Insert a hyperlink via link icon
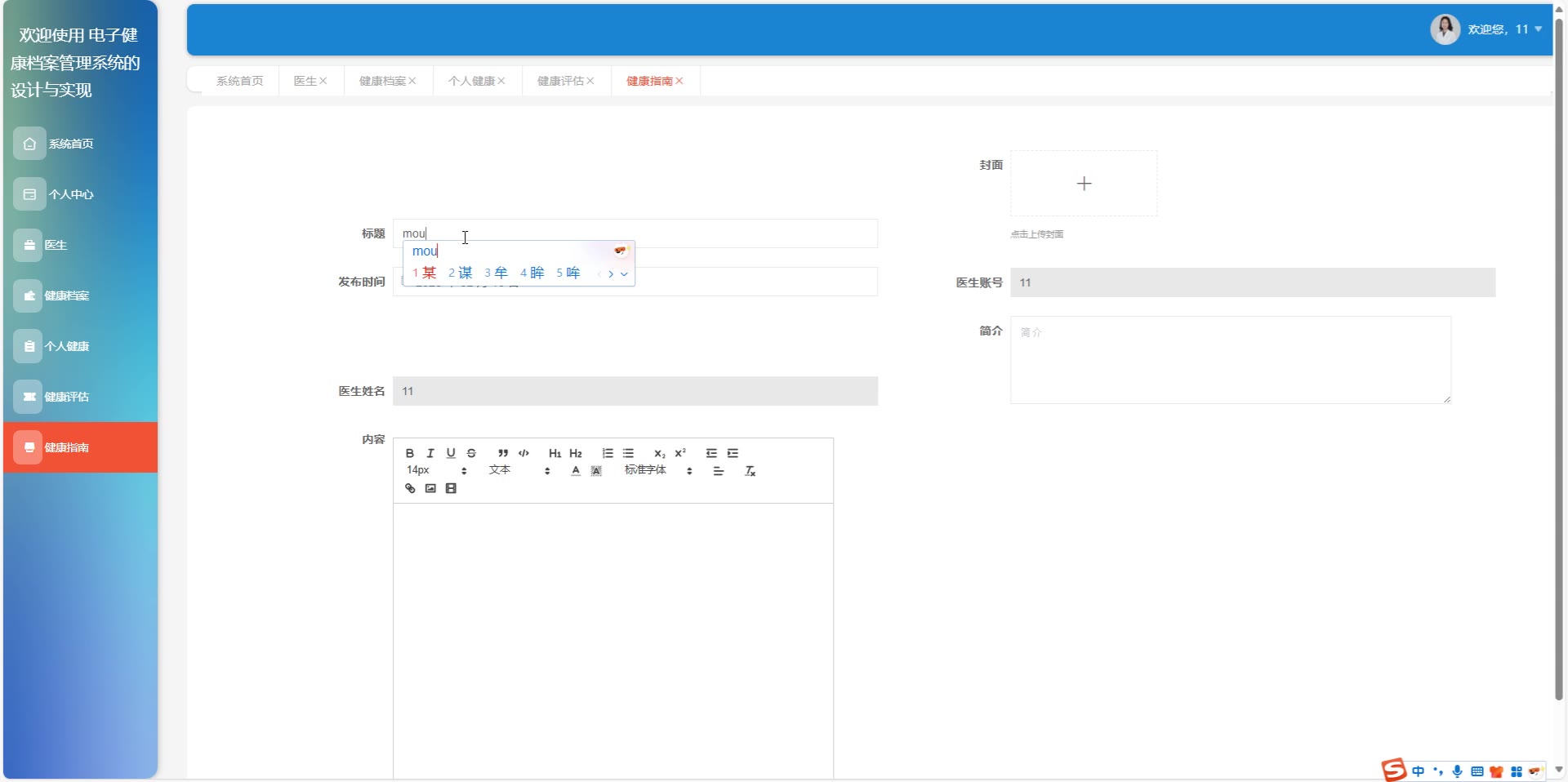 click(410, 488)
